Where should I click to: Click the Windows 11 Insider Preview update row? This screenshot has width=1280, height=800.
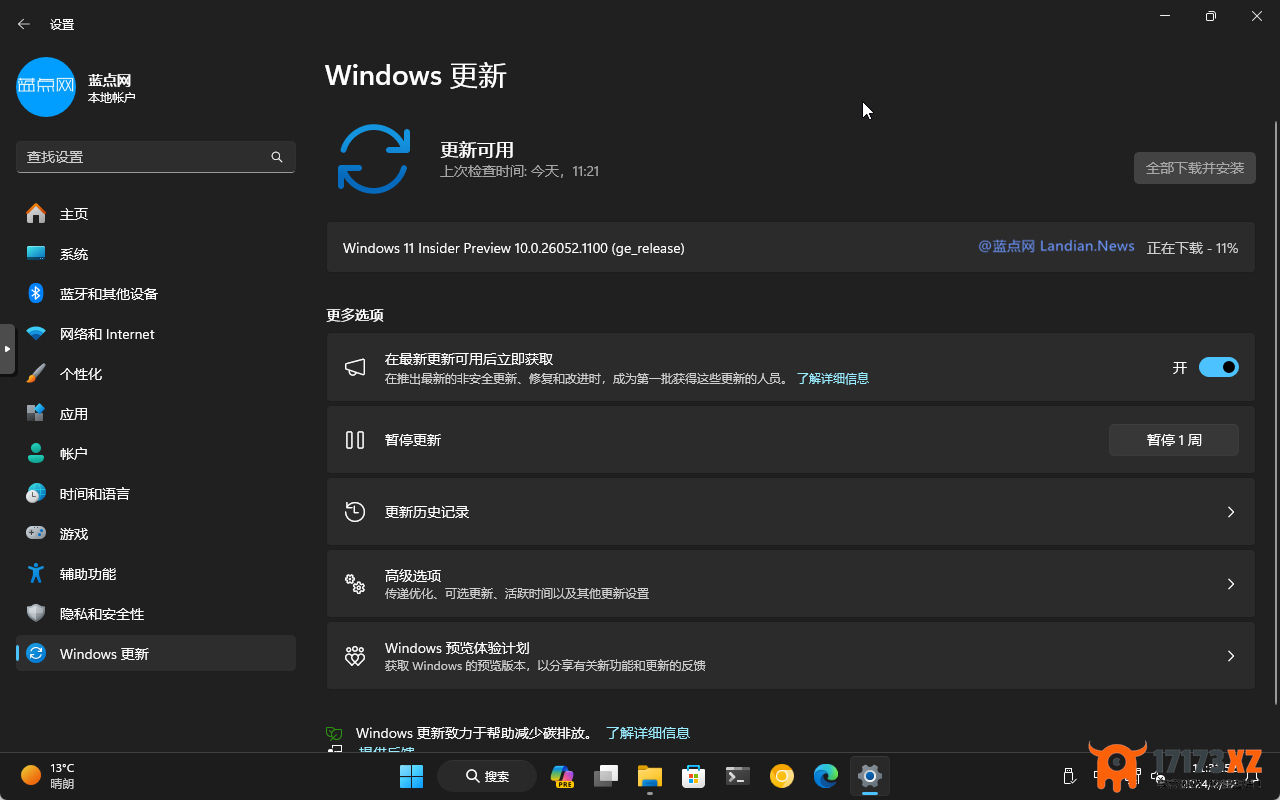point(790,247)
